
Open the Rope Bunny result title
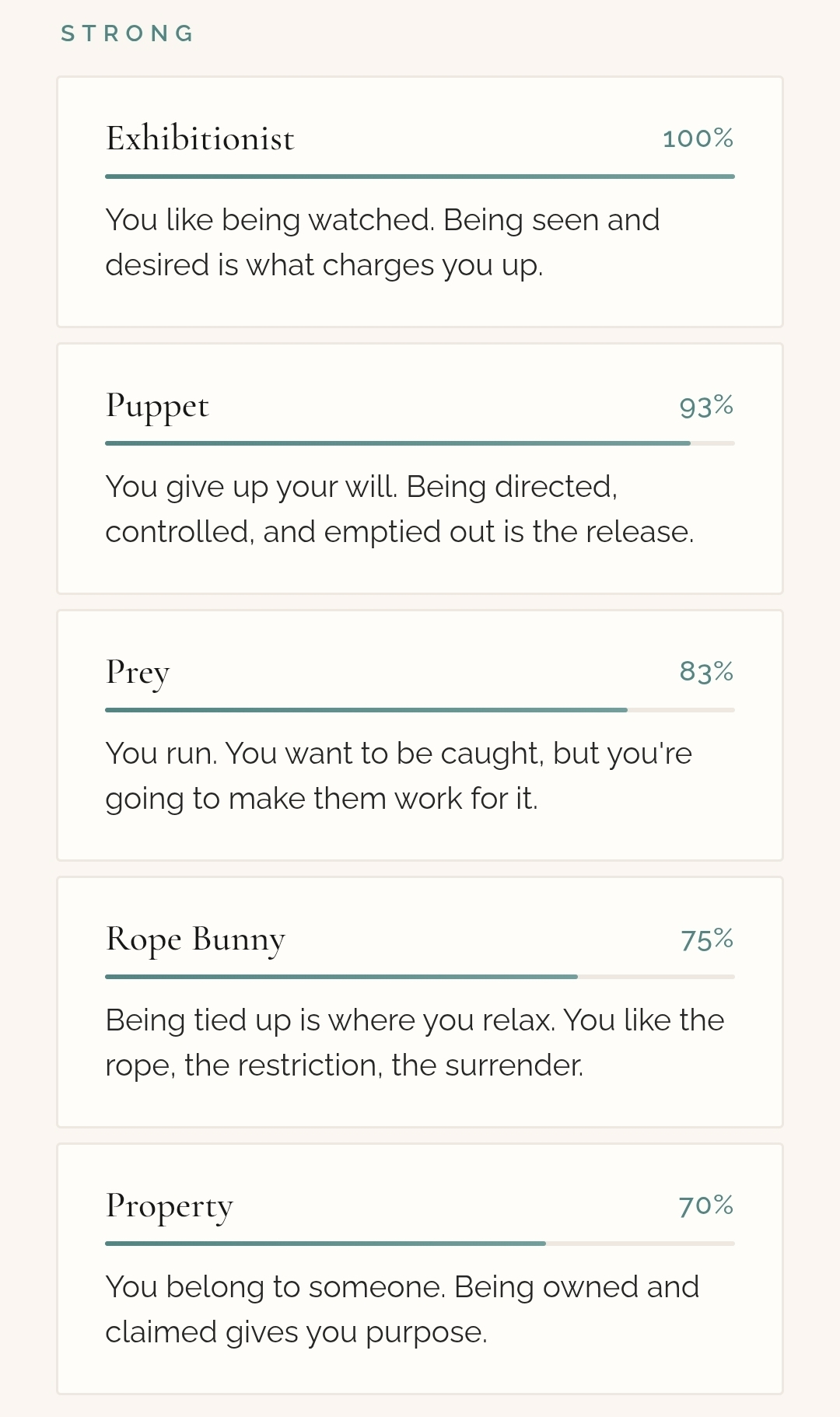pyautogui.click(x=195, y=939)
